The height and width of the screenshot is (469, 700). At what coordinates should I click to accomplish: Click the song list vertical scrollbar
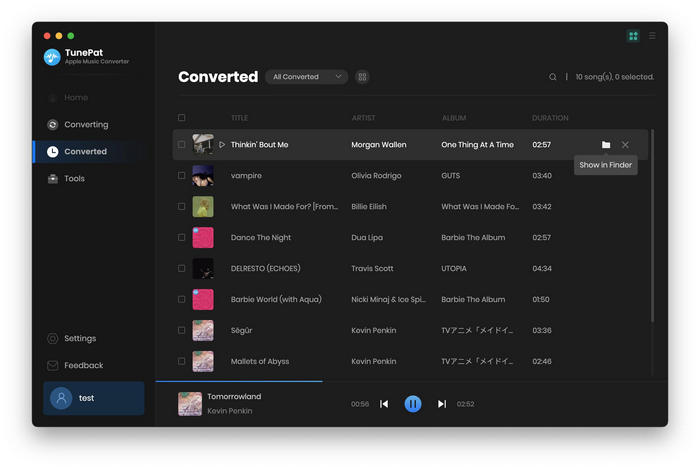tap(652, 226)
